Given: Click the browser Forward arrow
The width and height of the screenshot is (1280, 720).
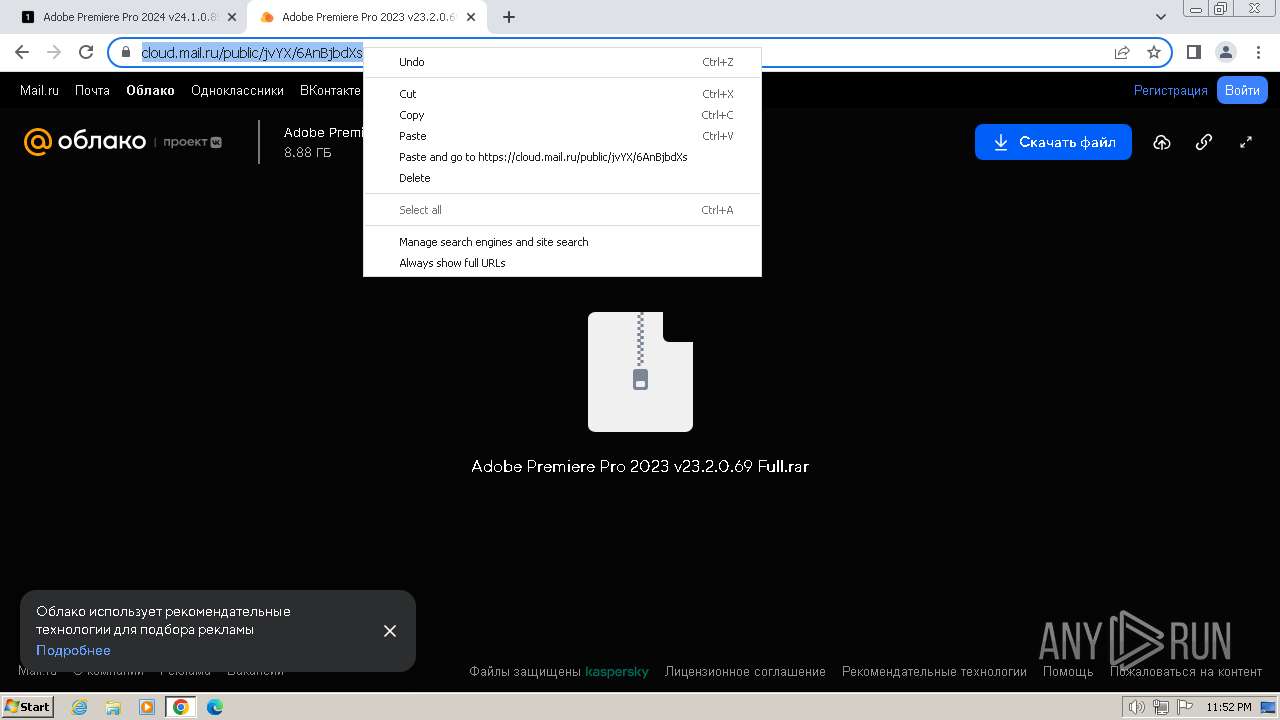Looking at the screenshot, I should pyautogui.click(x=54, y=52).
